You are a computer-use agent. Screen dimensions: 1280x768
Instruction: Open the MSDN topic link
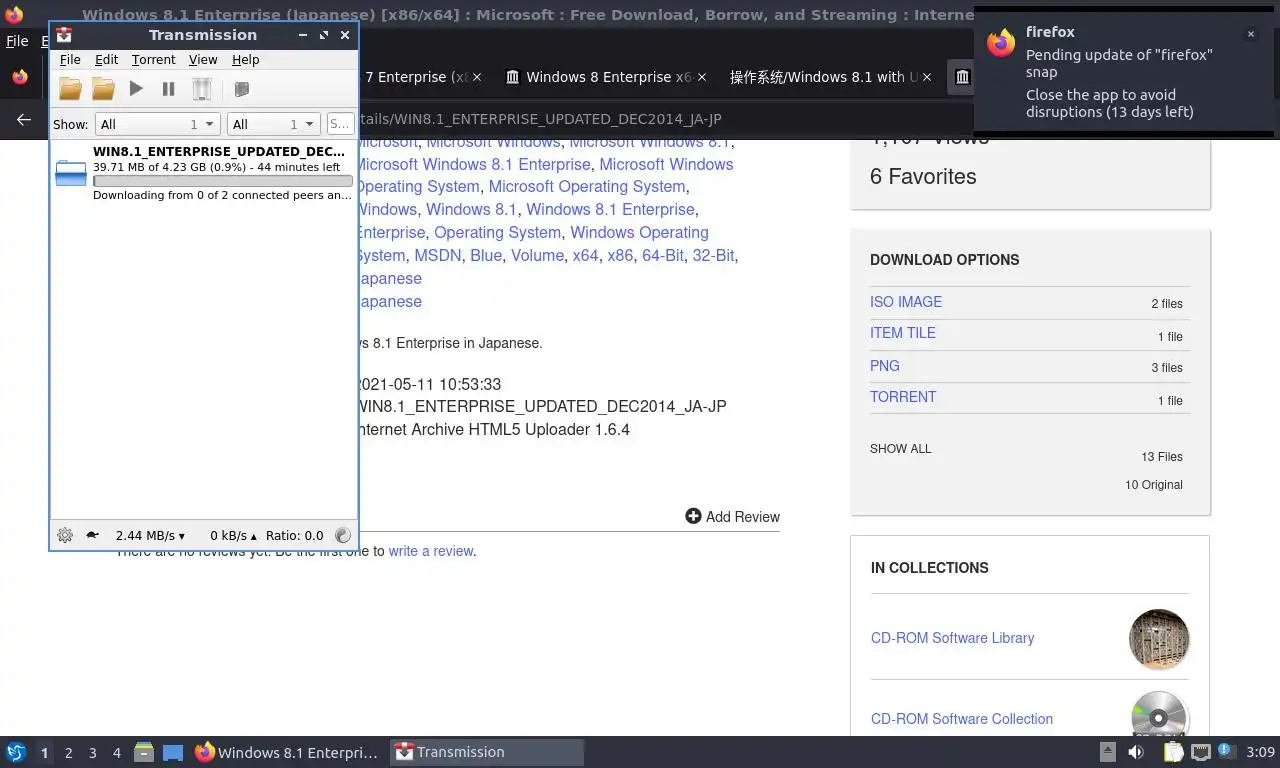(438, 255)
